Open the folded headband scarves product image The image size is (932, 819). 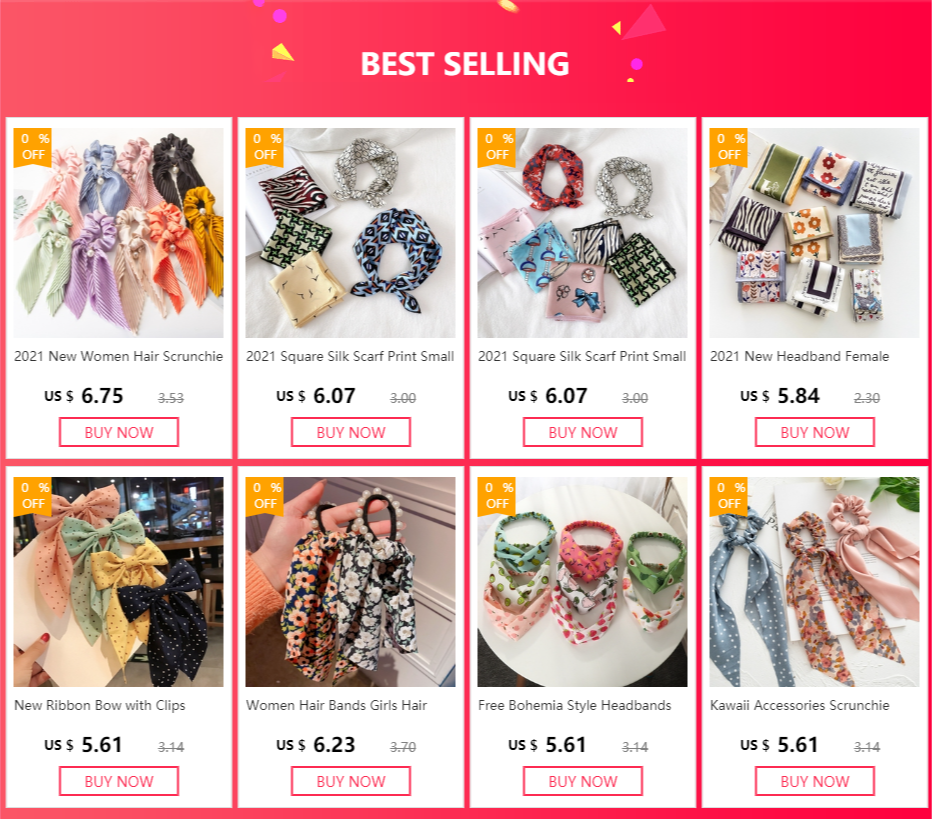tap(815, 233)
